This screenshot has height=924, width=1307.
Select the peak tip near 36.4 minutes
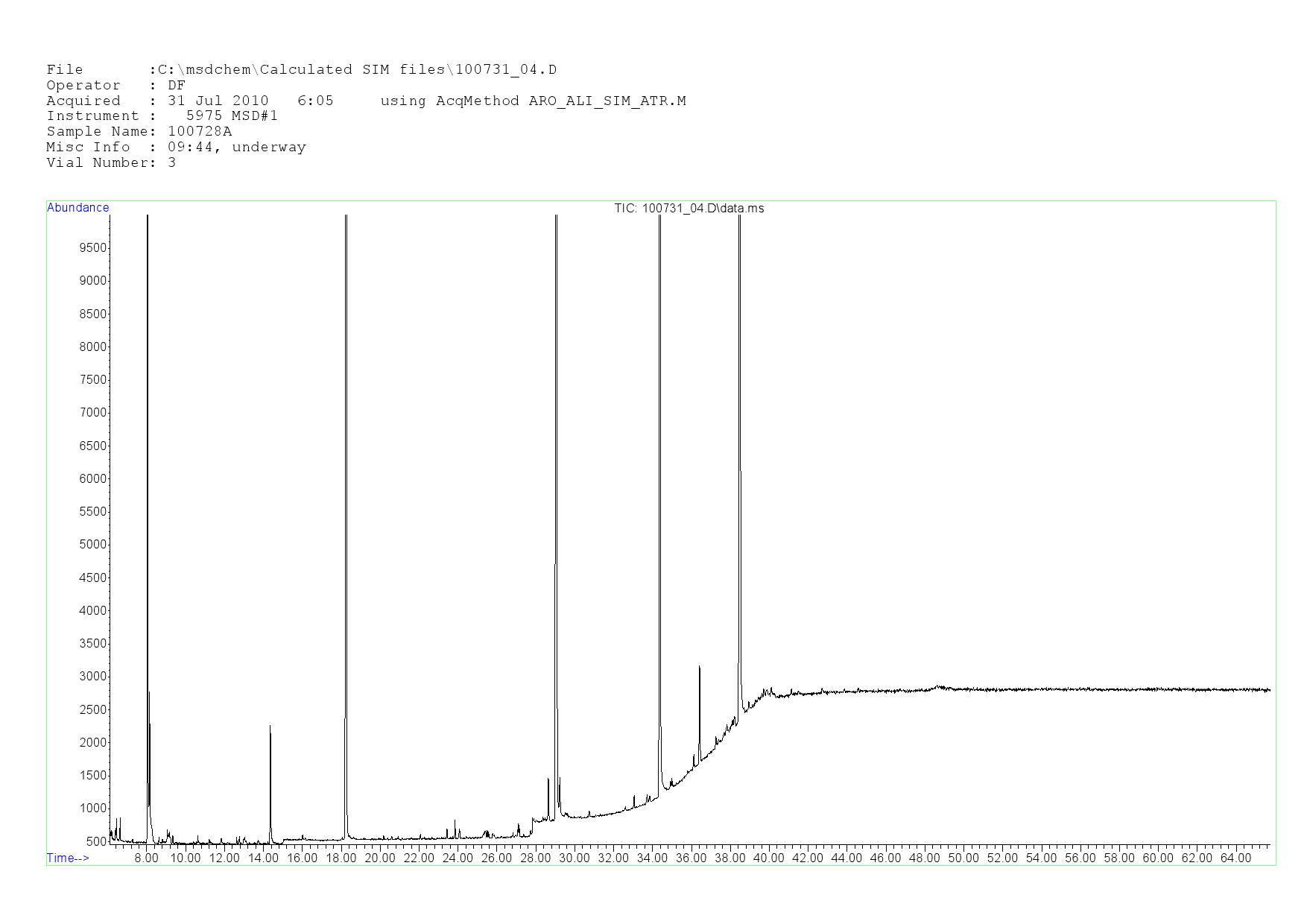[x=699, y=667]
